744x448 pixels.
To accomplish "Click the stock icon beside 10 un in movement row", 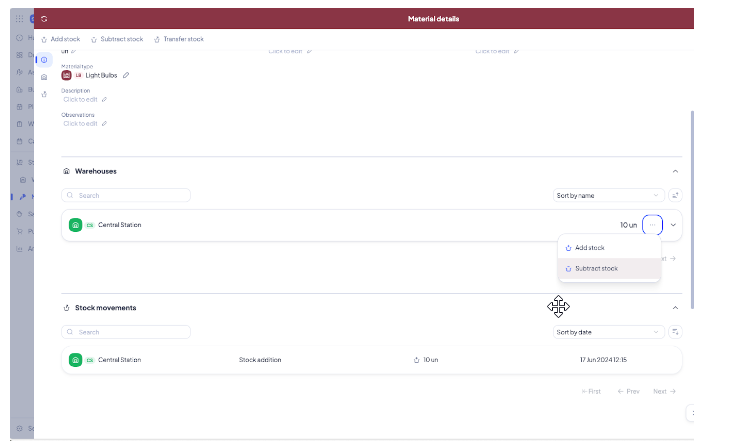I will point(417,360).
